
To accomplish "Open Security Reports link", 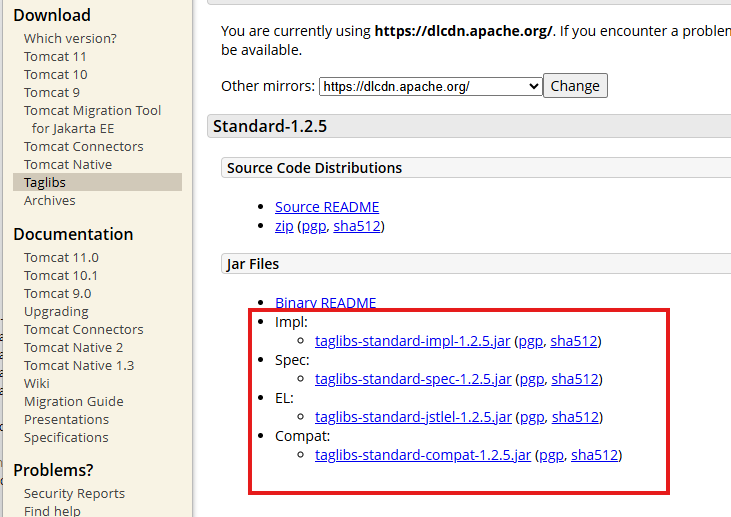I will pos(74,493).
